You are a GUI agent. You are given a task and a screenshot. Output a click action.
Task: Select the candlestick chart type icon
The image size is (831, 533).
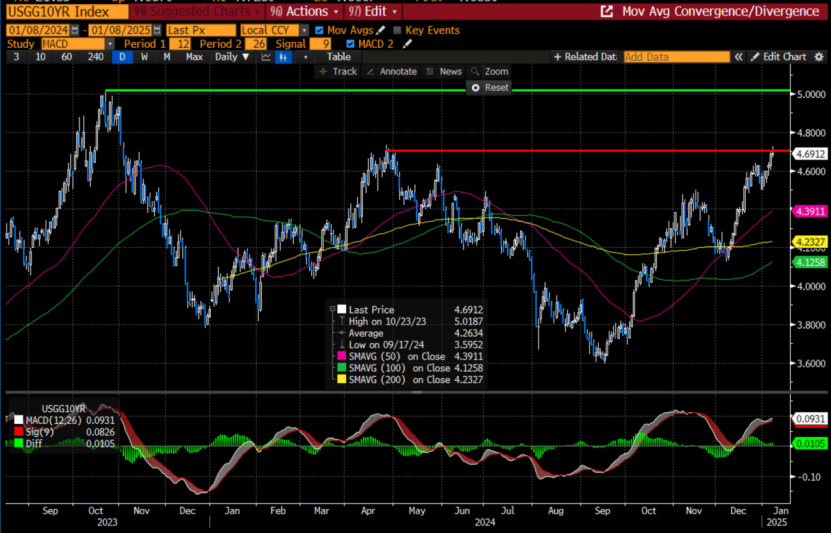coord(283,57)
